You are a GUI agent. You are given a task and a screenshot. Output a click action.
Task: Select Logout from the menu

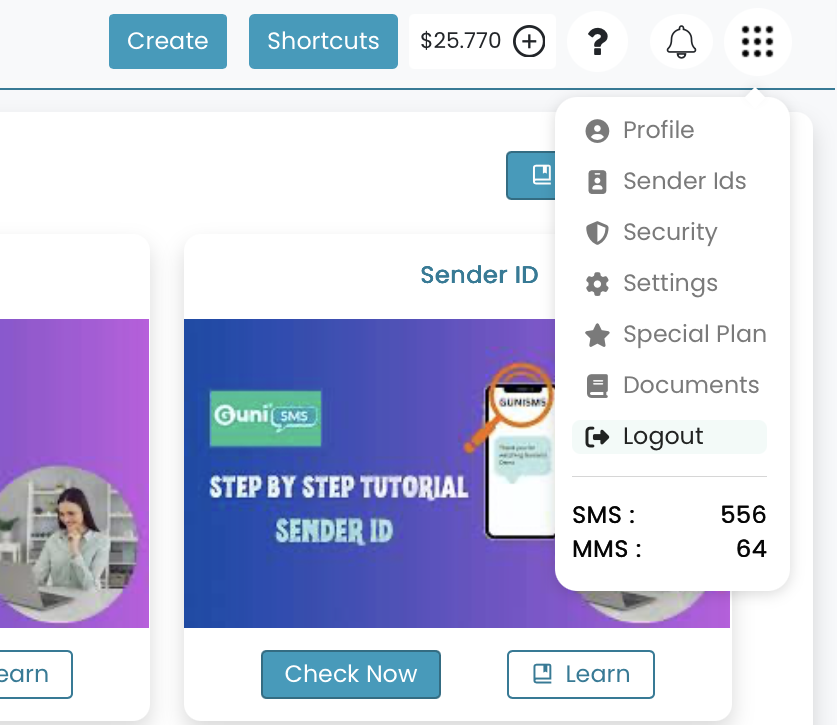pos(662,437)
